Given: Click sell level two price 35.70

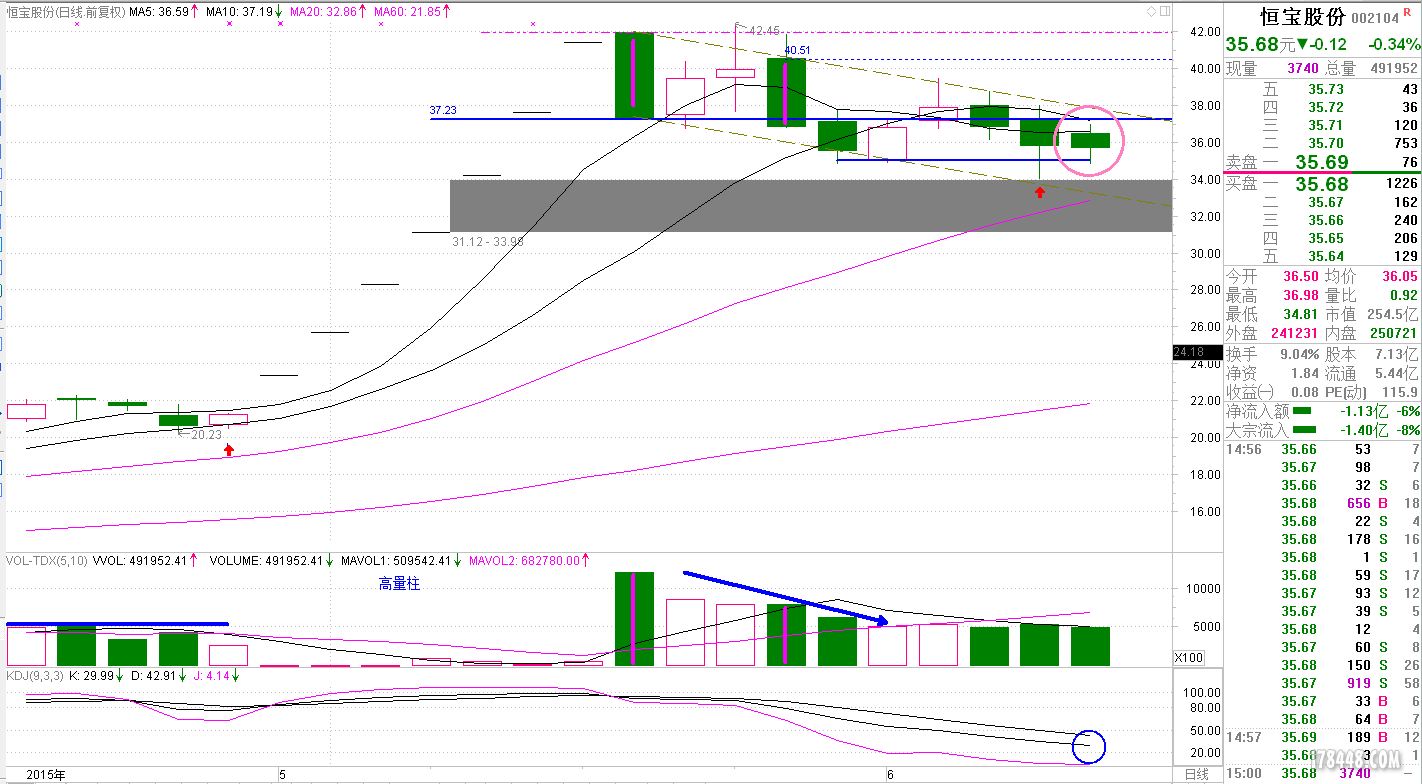Looking at the screenshot, I should pyautogui.click(x=1327, y=143).
